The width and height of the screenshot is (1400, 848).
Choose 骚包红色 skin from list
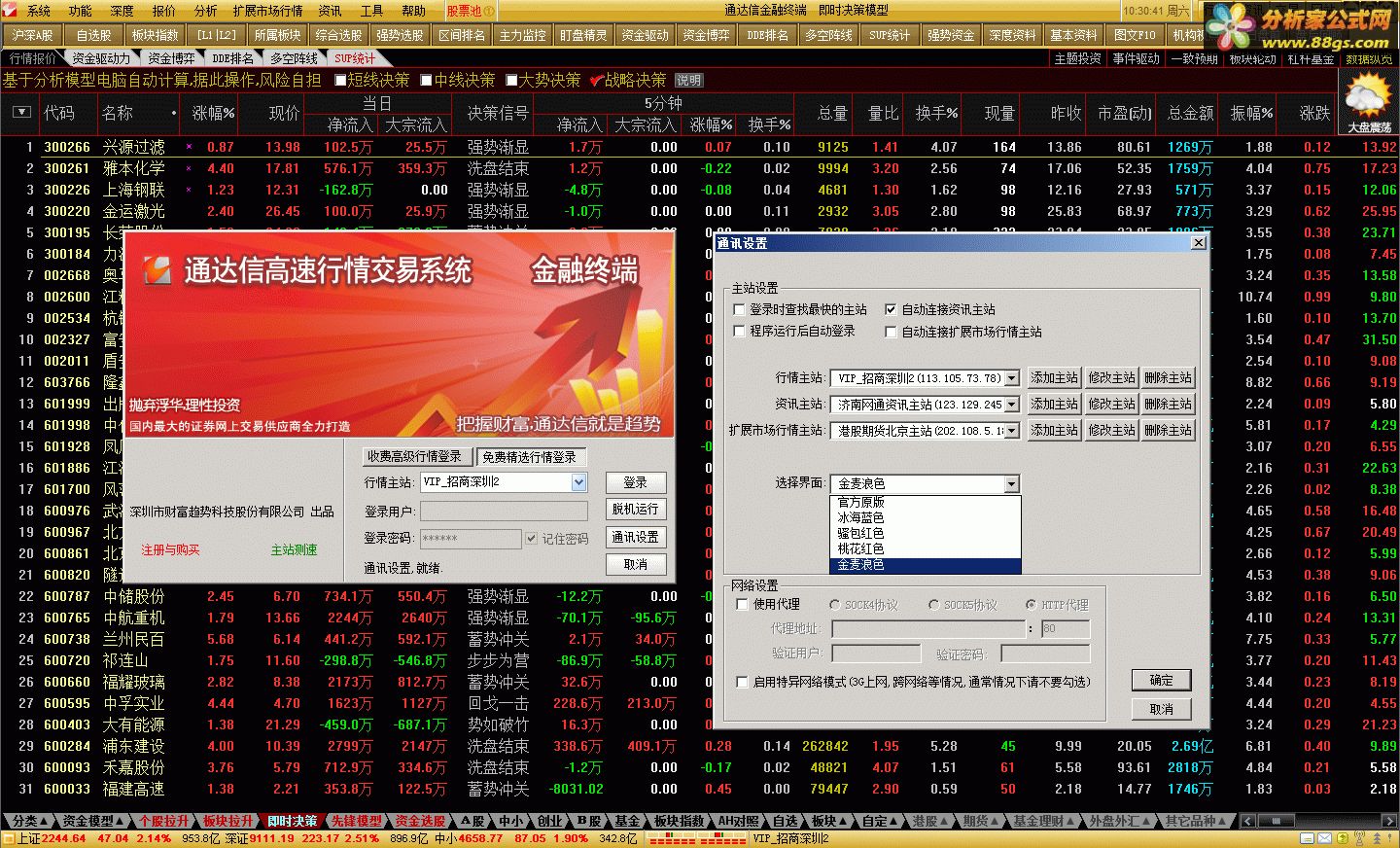926,533
